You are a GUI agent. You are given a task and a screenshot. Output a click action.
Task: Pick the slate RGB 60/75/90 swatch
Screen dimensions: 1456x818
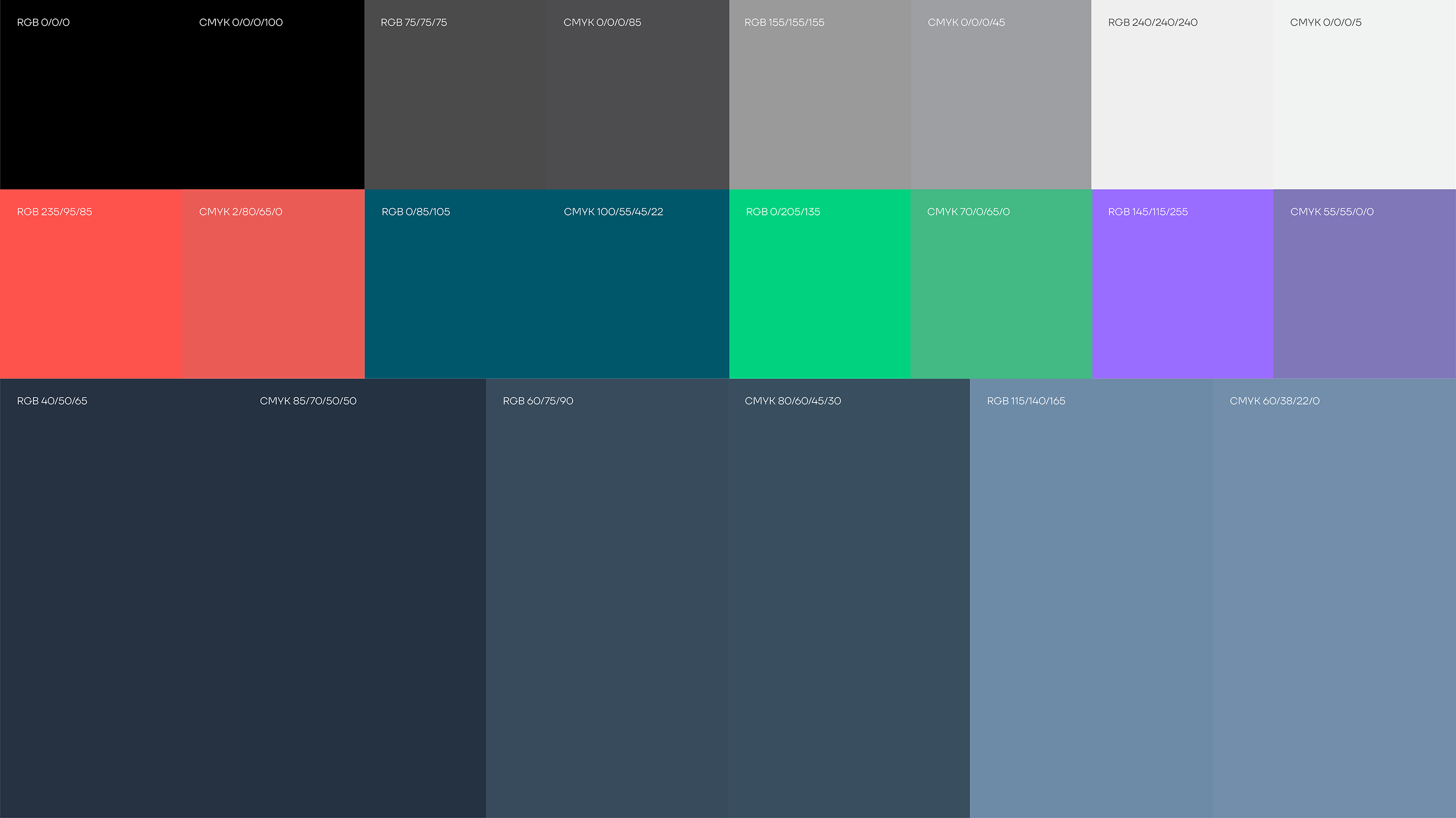607,599
